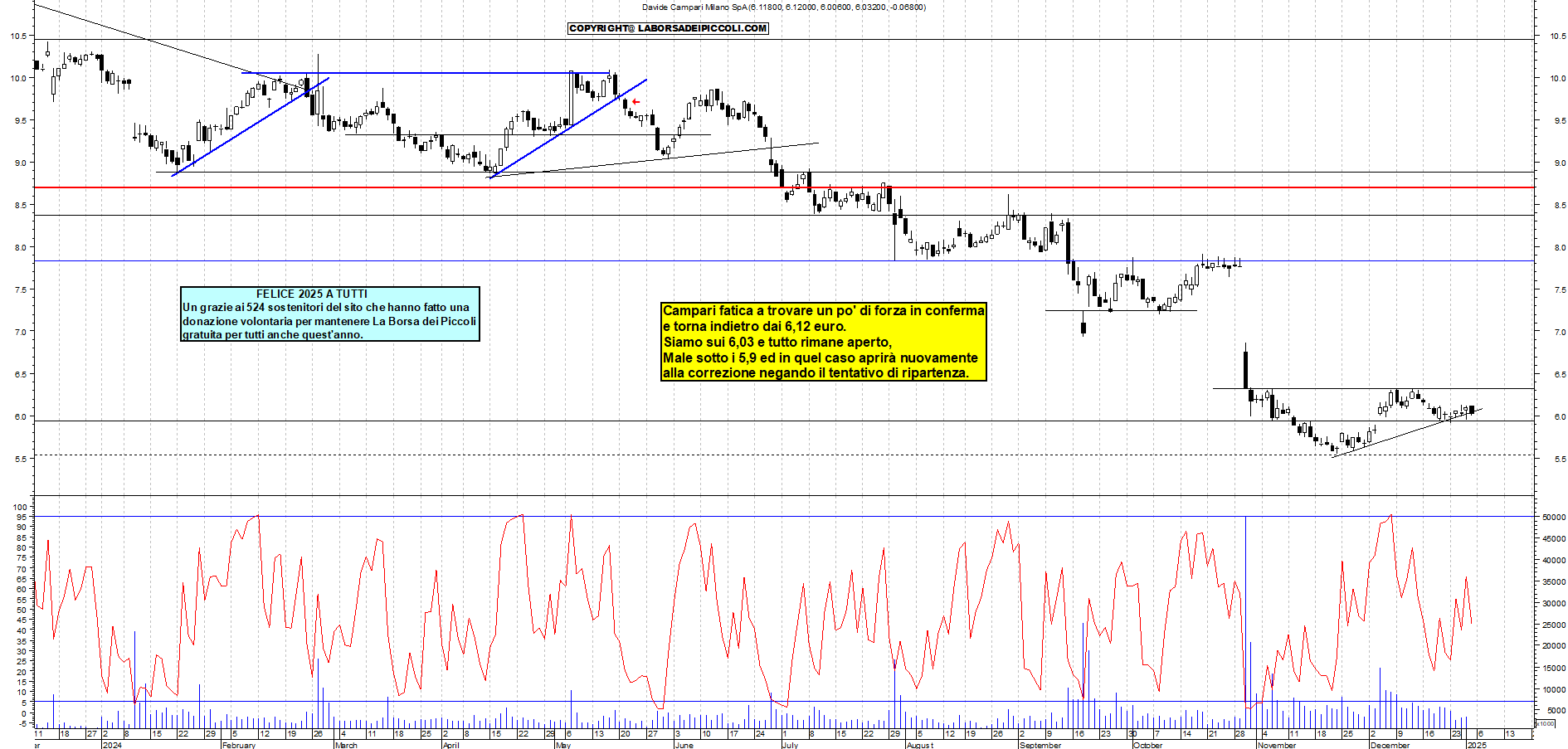Screen dimensions: 1568x749
Task: Click the red horizontal resistance line at 8.7
Action: coord(784,187)
